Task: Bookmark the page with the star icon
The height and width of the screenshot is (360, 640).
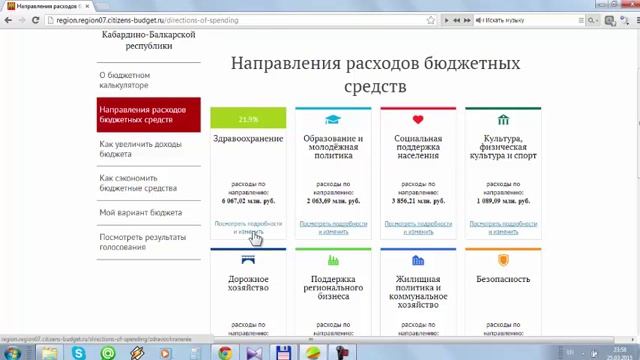Action: point(431,20)
